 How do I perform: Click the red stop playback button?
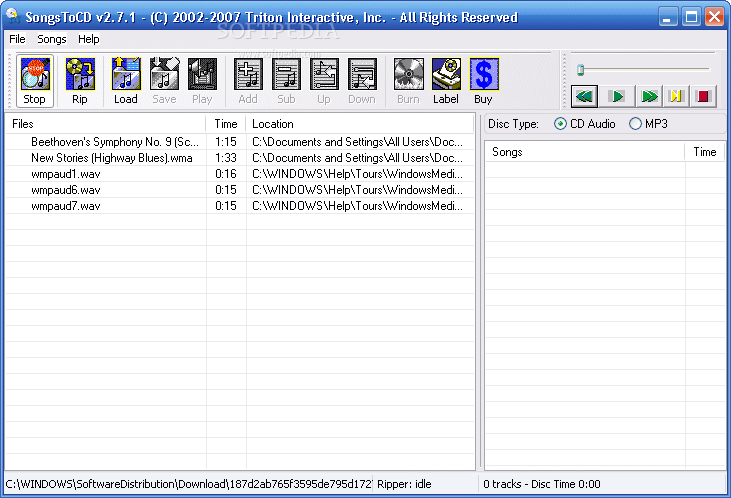[x=703, y=97]
